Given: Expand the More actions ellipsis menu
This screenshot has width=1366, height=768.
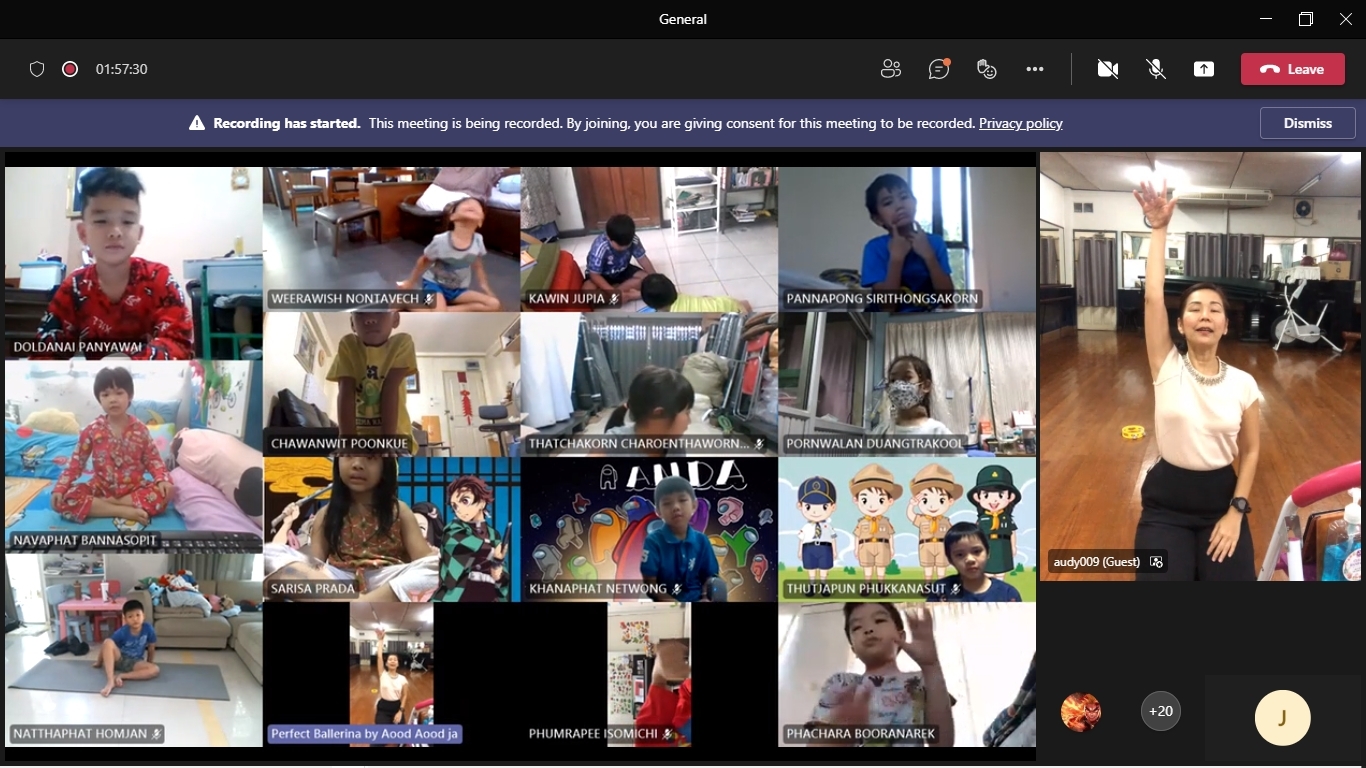Looking at the screenshot, I should (x=1035, y=69).
